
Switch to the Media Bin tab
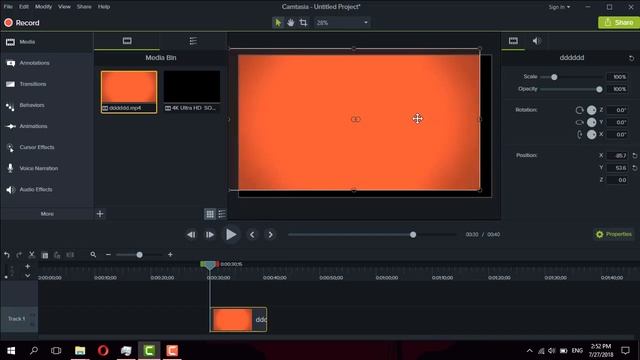(127, 41)
